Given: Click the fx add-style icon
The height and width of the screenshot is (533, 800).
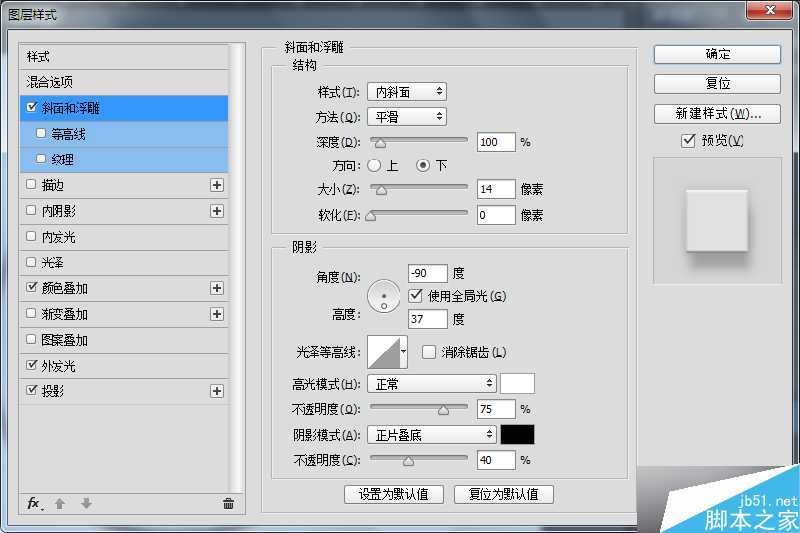Looking at the screenshot, I should (33, 503).
